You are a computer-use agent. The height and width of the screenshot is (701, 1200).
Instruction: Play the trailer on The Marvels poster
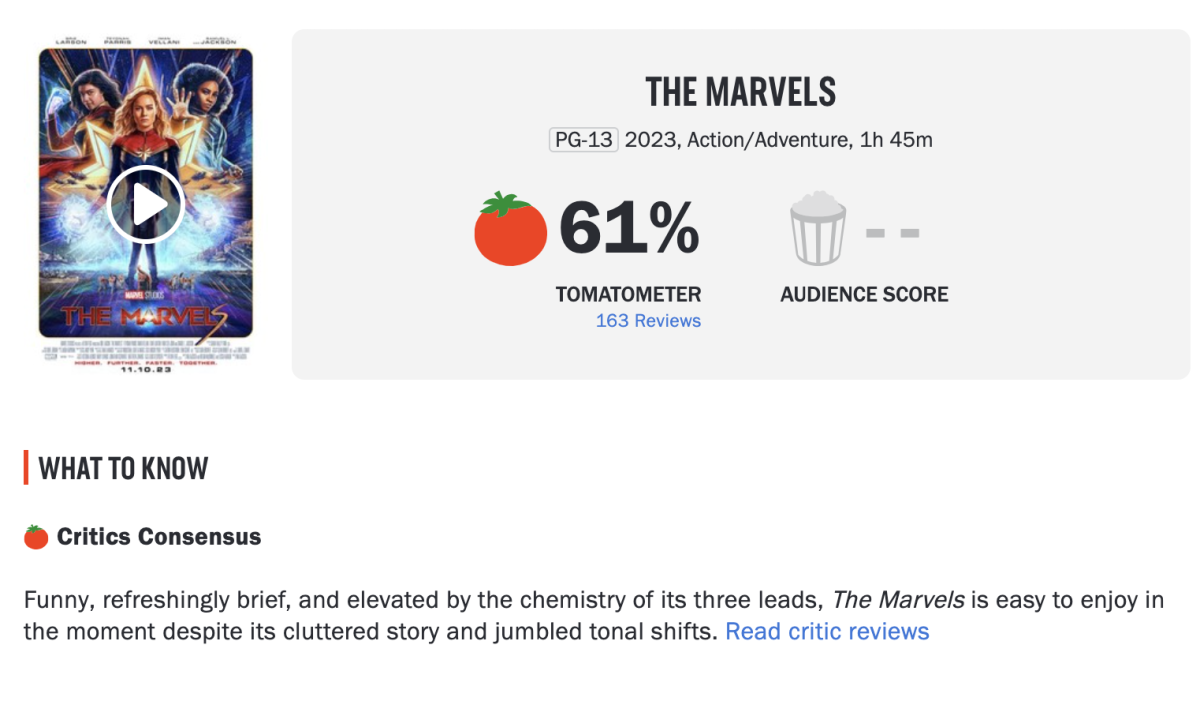tap(145, 205)
